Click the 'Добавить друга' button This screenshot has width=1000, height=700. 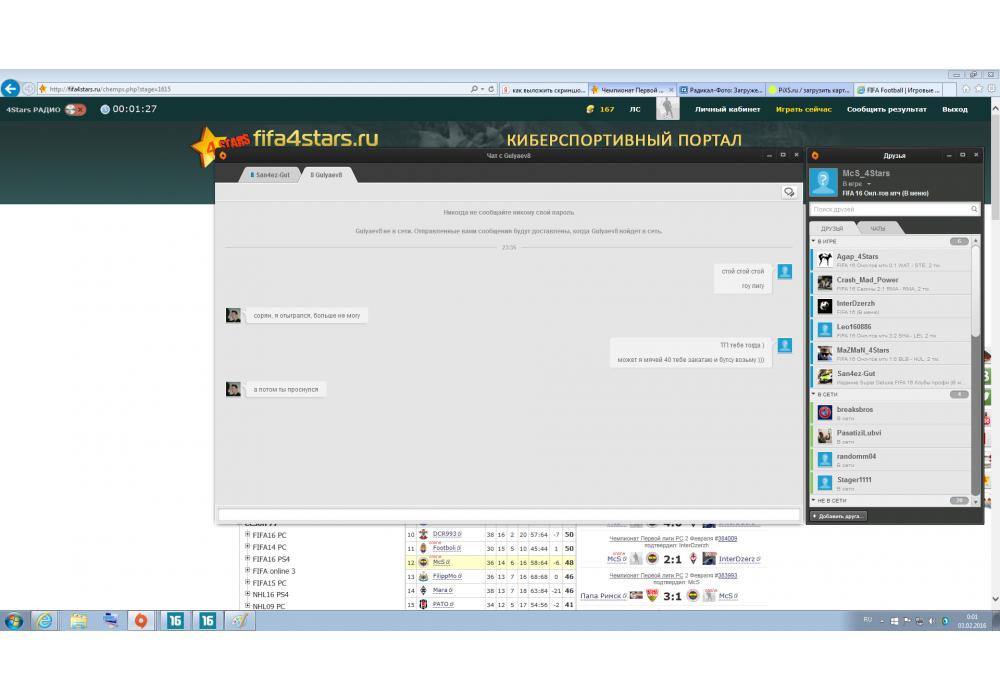(838, 516)
